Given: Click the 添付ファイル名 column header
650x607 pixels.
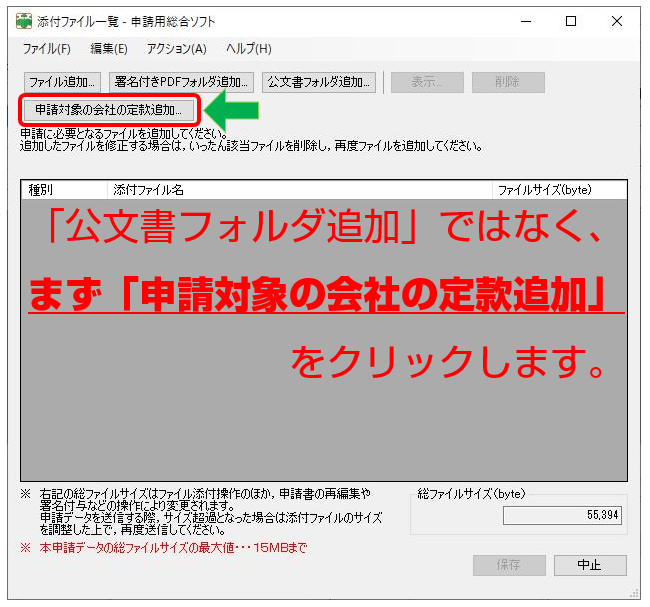Looking at the screenshot, I should point(300,189).
